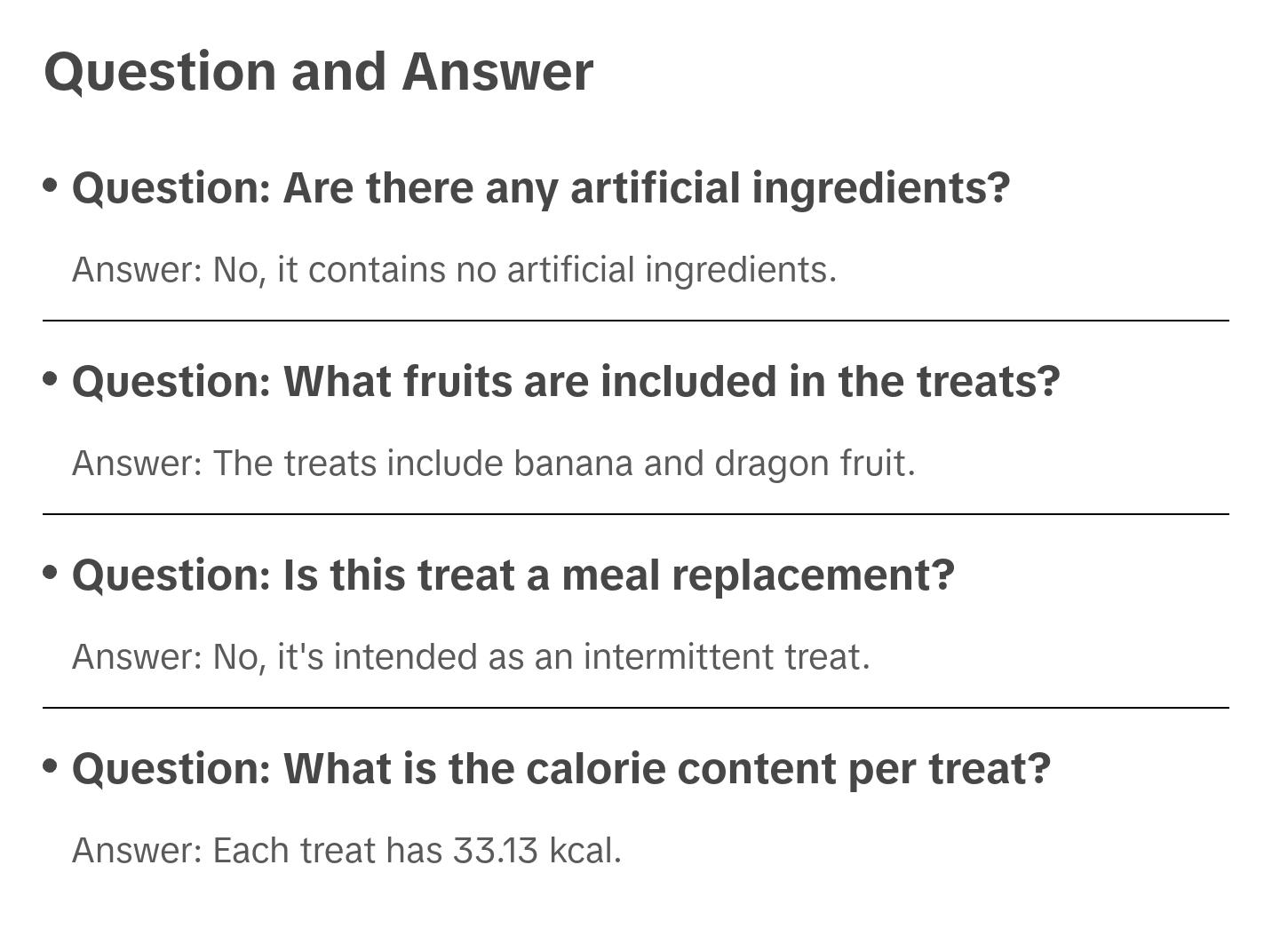Viewport: 1272px width, 952px height.
Task: Click the bullet before the calorie content question
Action: point(51,766)
